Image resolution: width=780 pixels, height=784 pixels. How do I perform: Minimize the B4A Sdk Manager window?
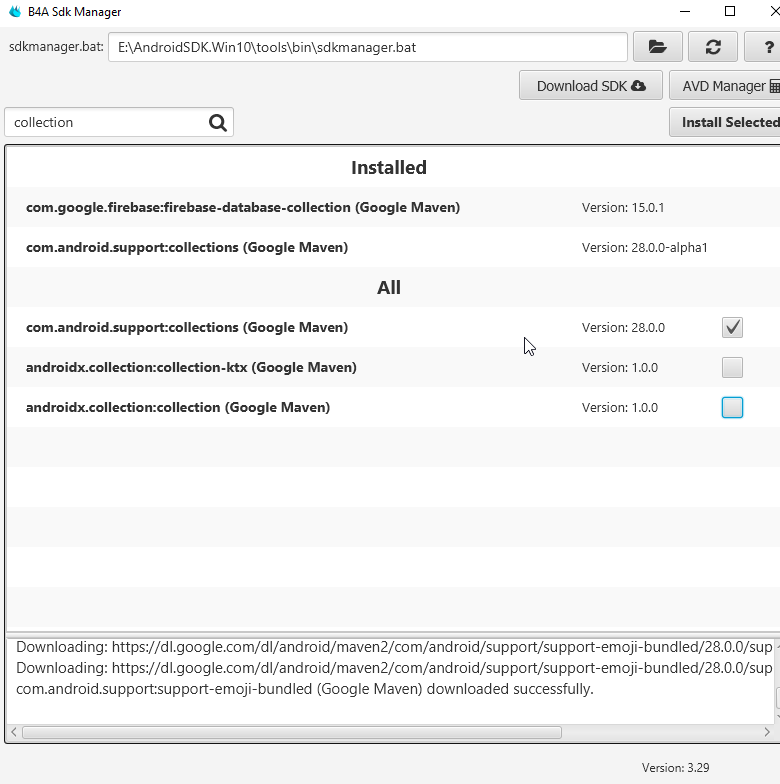tap(685, 11)
